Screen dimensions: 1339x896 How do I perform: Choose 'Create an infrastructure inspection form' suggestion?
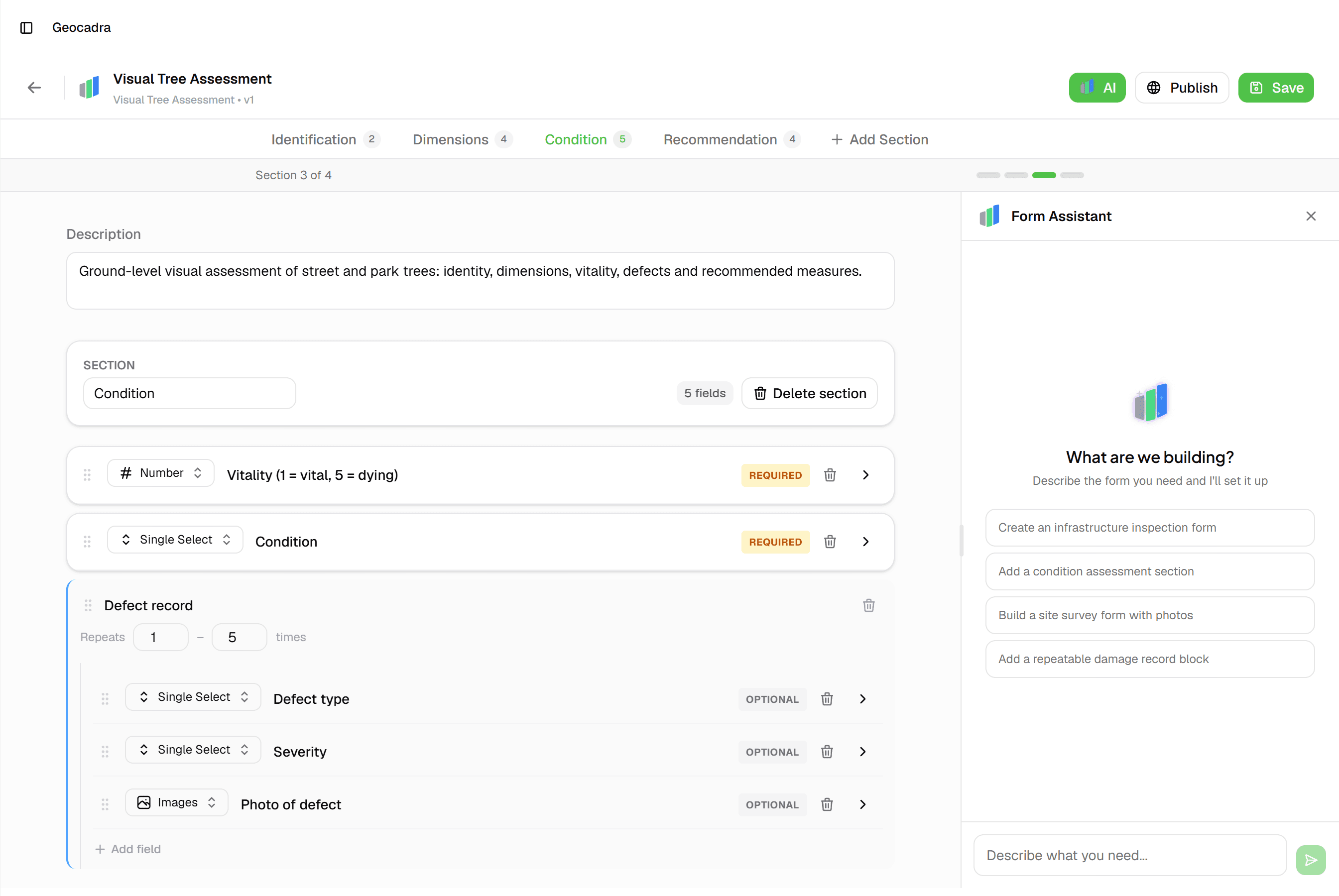[x=1150, y=528]
